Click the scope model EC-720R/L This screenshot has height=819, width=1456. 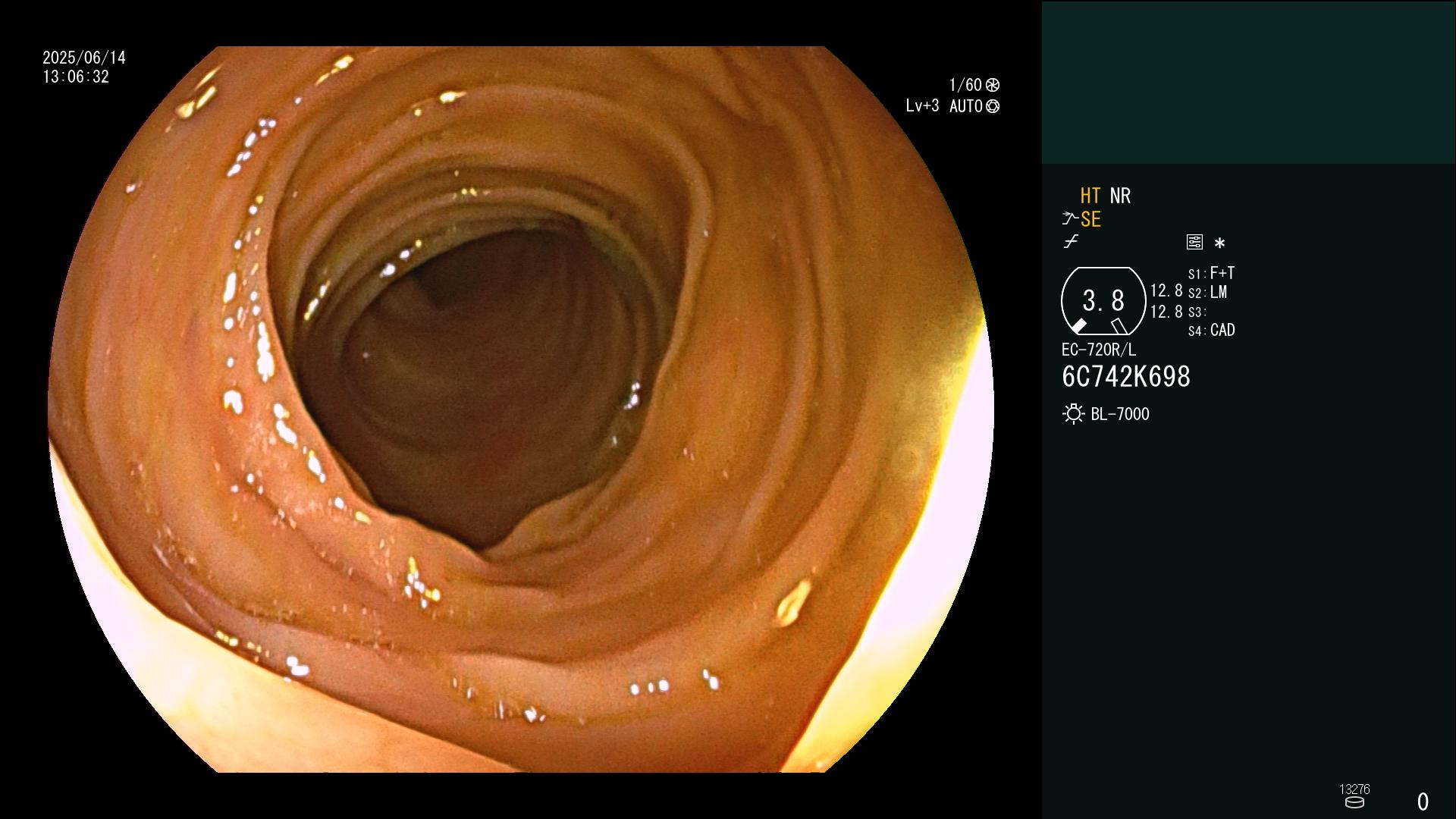(1099, 350)
